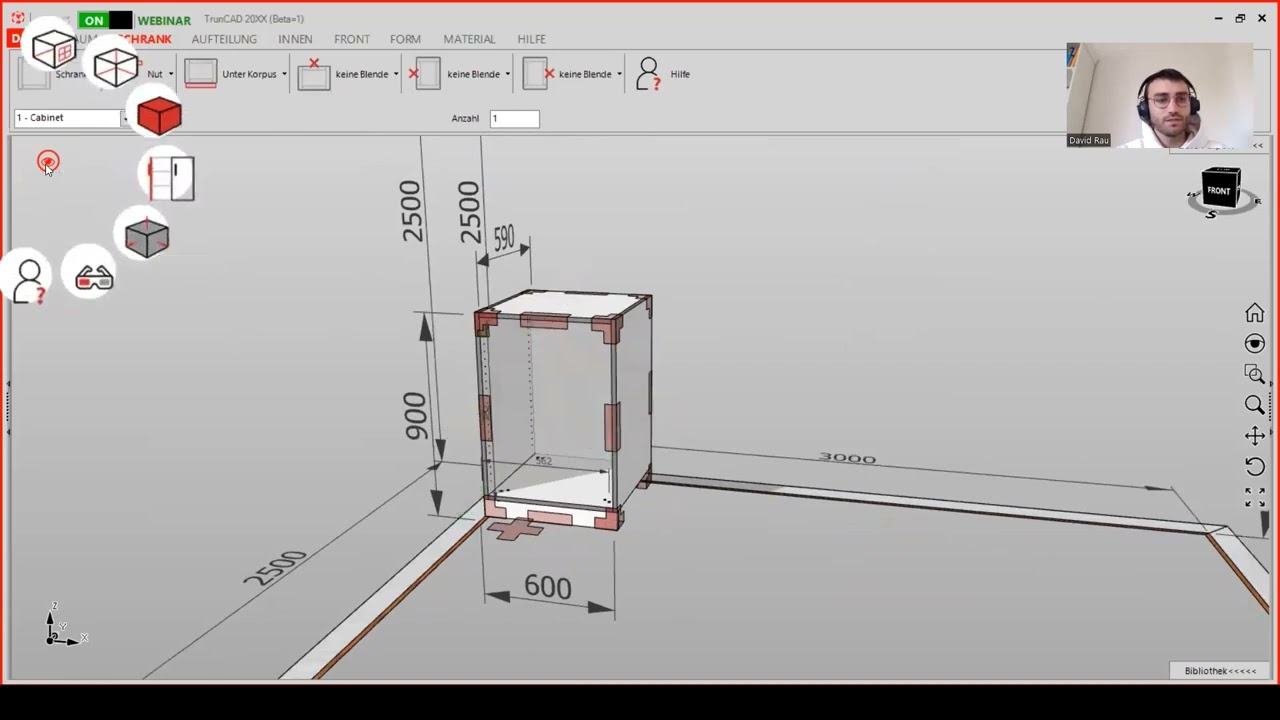The width and height of the screenshot is (1280, 720).
Task: Restore the window size
Action: 1240,18
